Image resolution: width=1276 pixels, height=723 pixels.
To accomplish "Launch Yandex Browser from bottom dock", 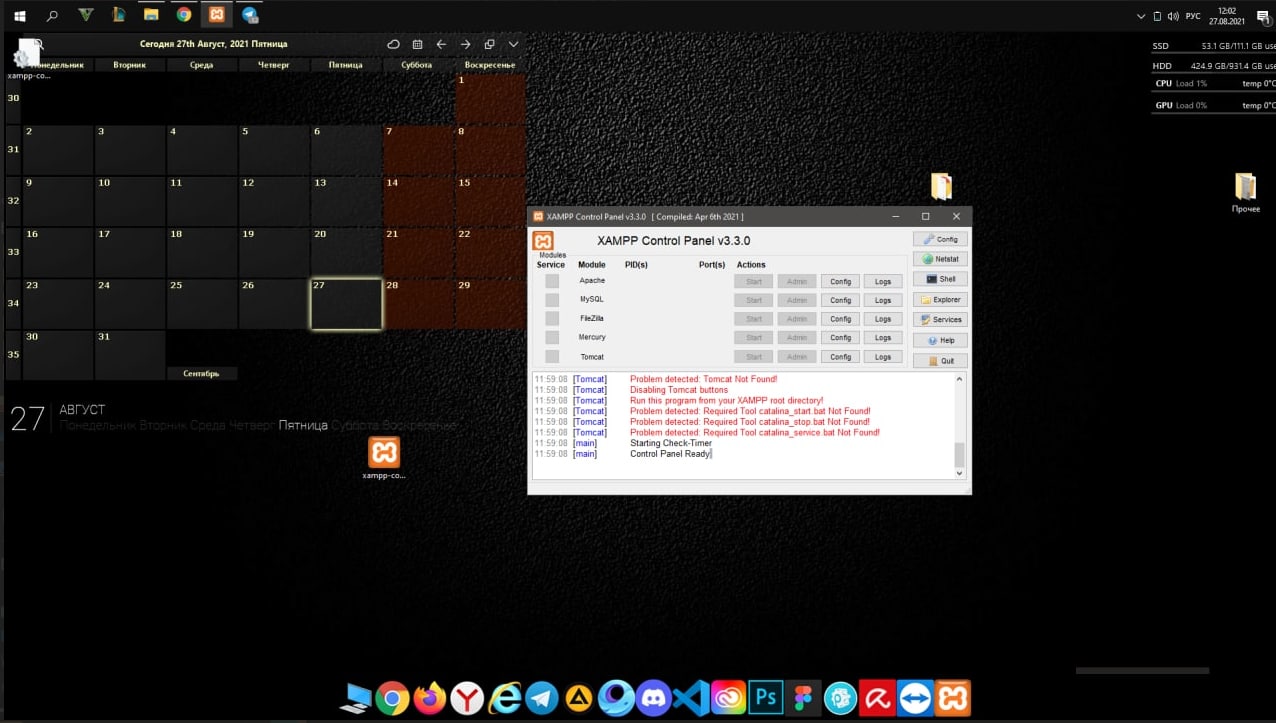I will coord(467,698).
